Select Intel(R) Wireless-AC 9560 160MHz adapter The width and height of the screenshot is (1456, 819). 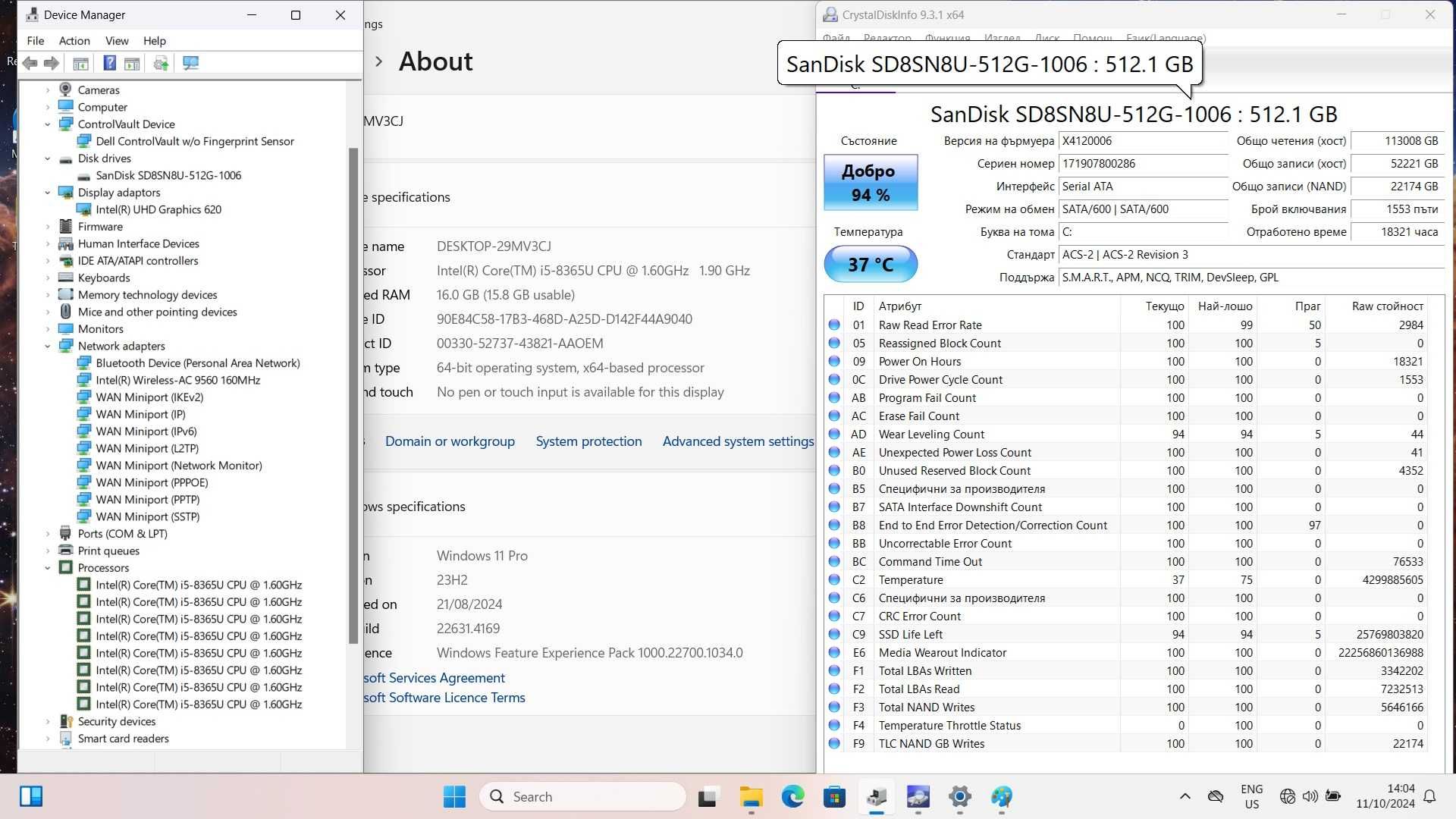178,380
